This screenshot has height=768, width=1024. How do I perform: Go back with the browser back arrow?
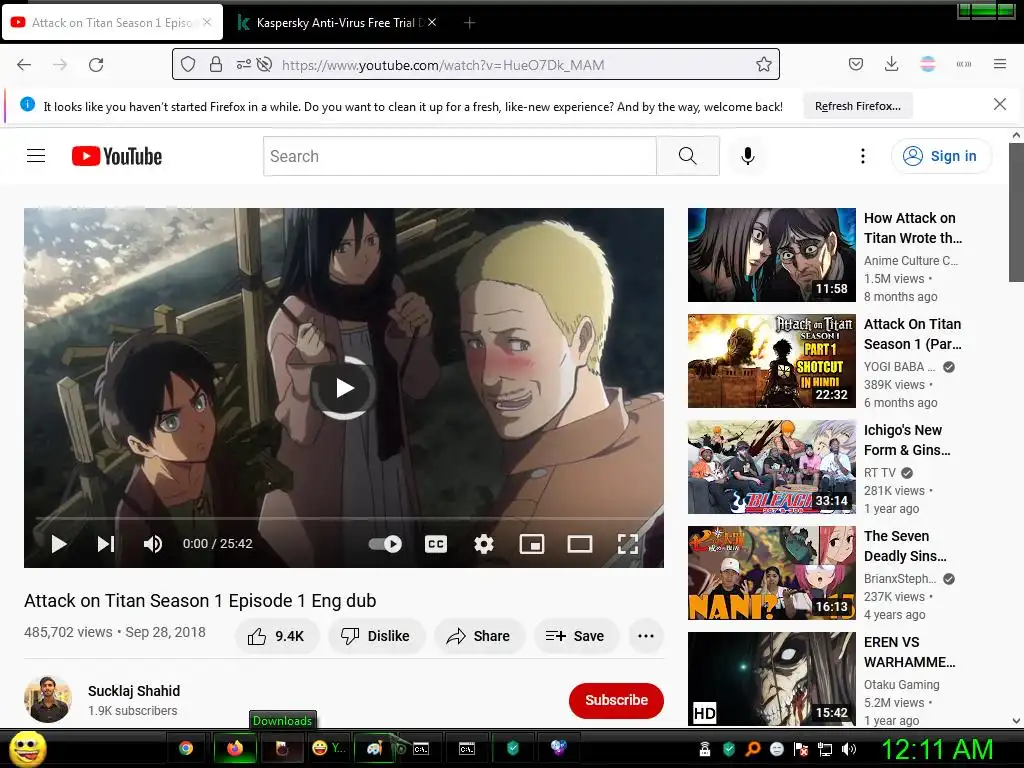(24, 65)
